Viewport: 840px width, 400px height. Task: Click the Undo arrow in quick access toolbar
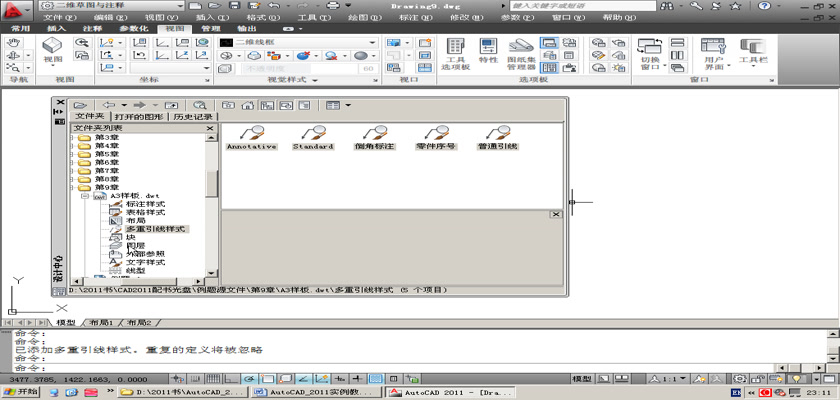click(273, 5)
